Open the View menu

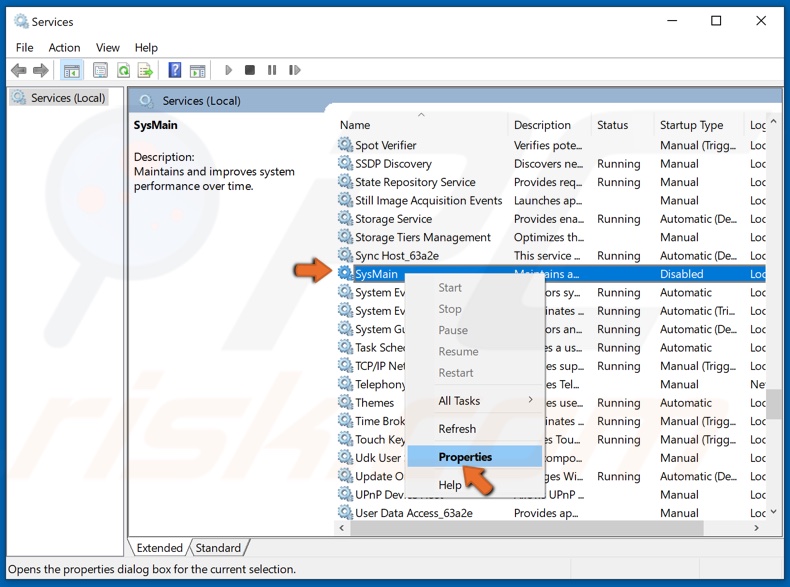click(107, 47)
